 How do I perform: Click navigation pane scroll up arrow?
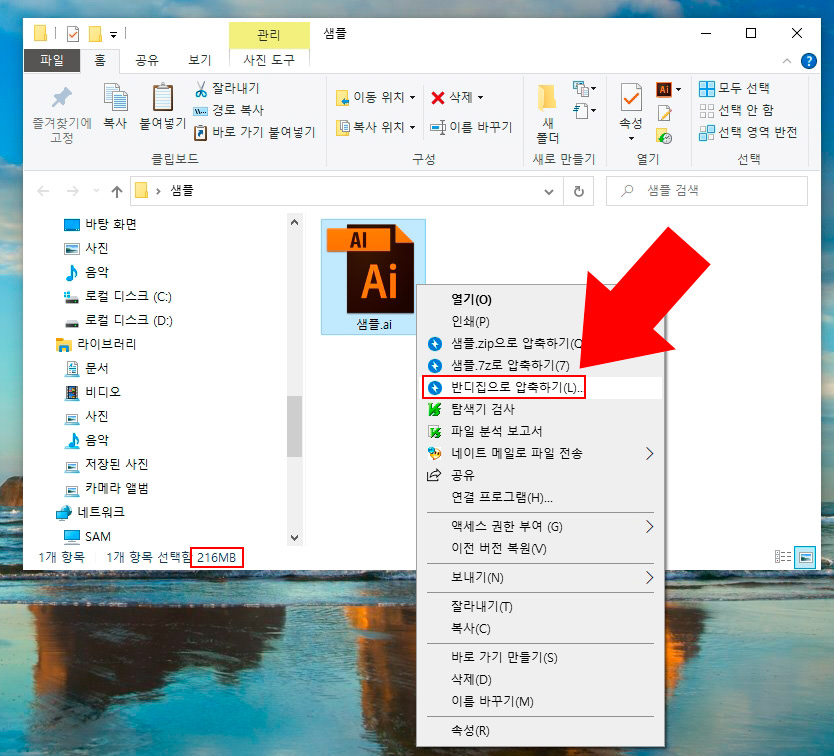point(295,222)
